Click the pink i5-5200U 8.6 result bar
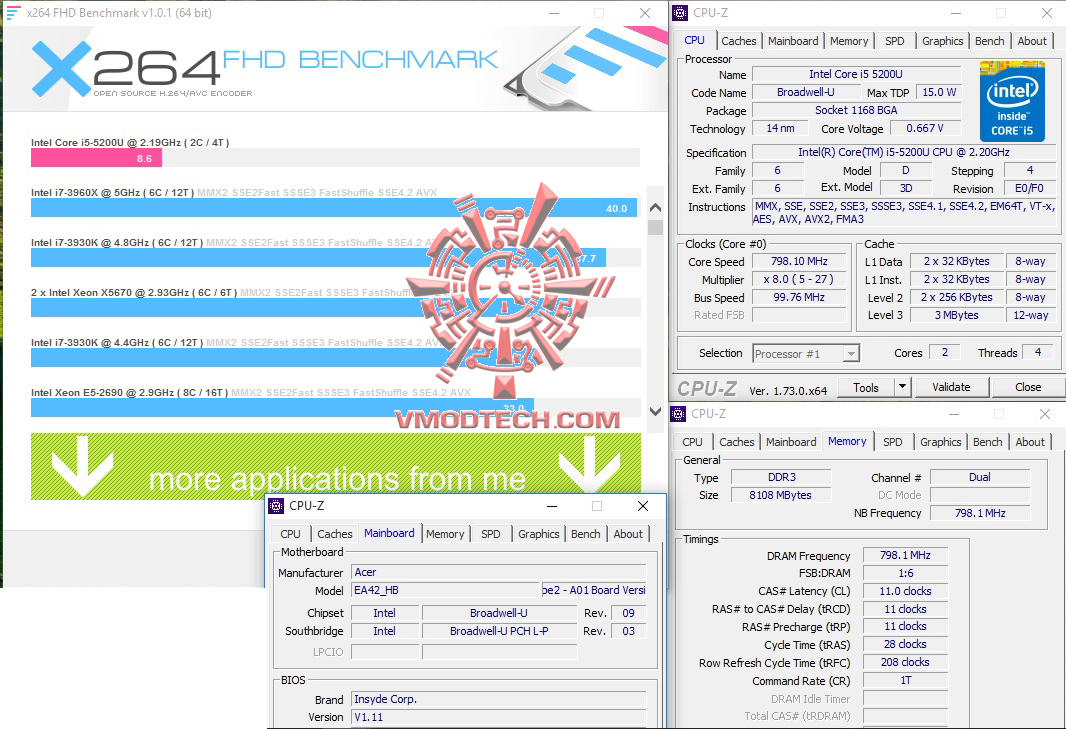The image size is (1066, 729). coord(96,158)
